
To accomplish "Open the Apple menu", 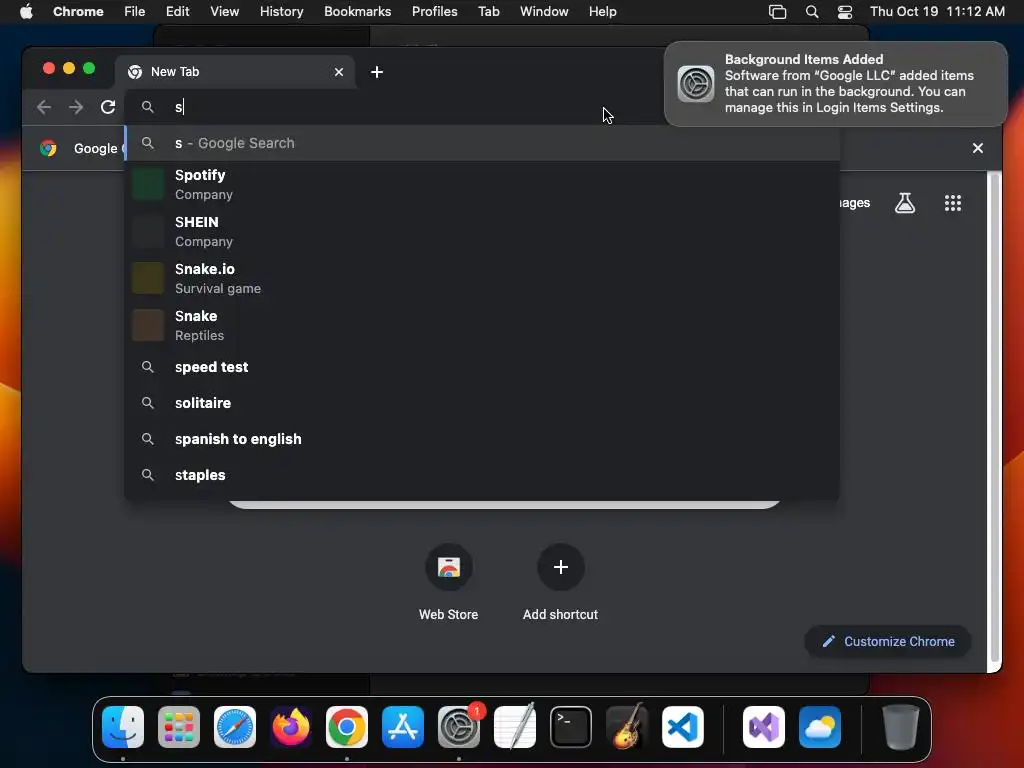I will [x=26, y=12].
